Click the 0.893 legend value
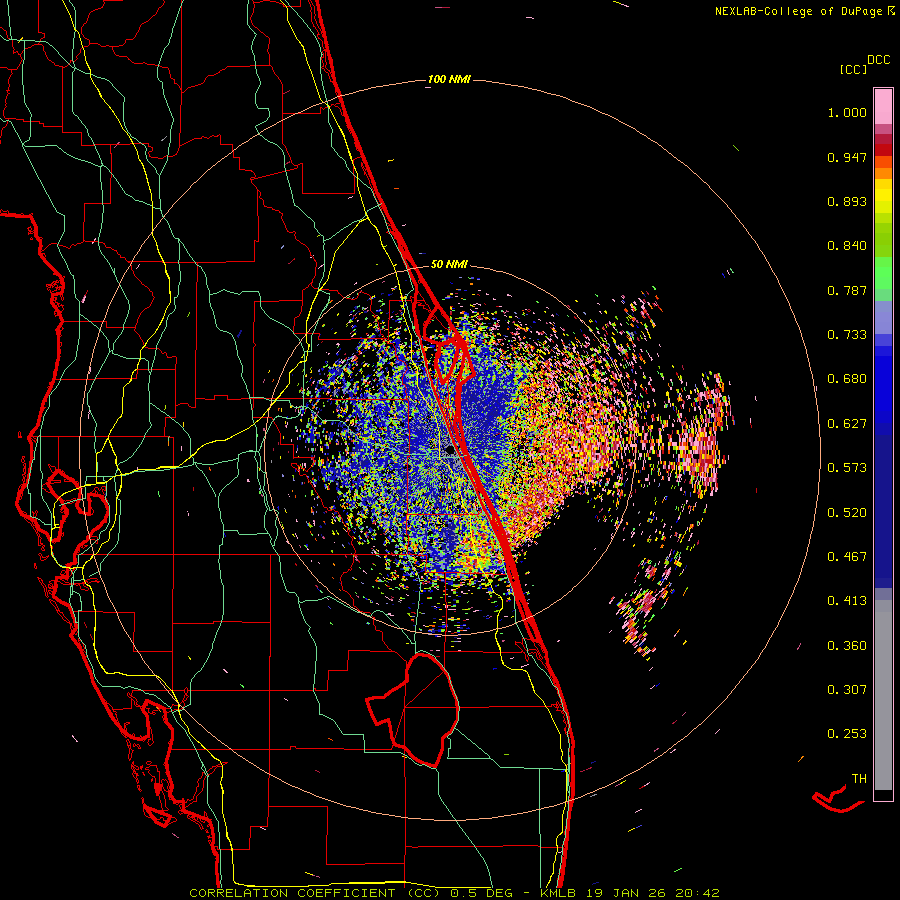The image size is (900, 900). 847,201
